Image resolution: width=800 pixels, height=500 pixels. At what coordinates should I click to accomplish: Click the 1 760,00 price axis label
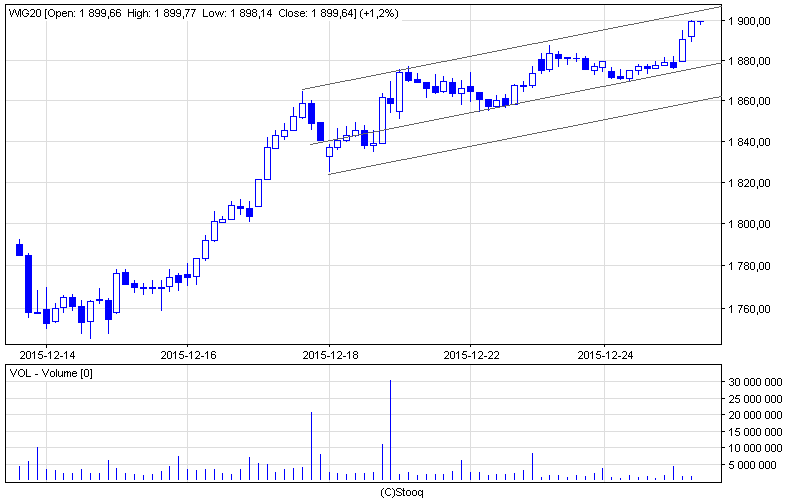749,309
